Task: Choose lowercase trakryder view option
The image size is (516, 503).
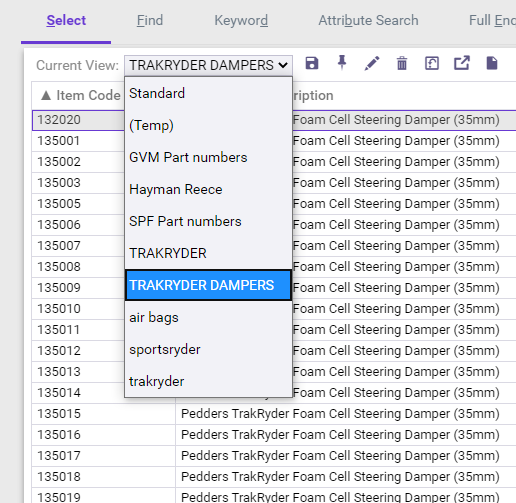Action: [x=208, y=381]
